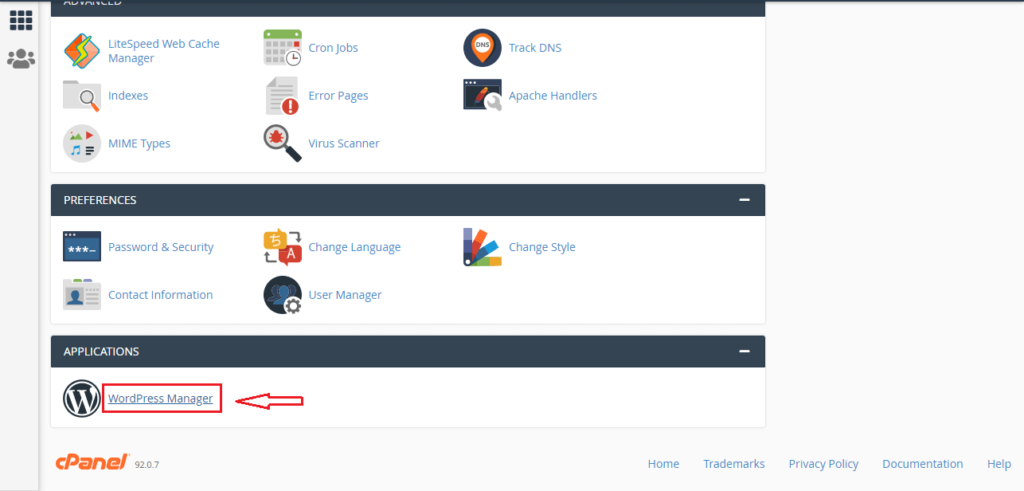Image resolution: width=1024 pixels, height=491 pixels.
Task: Open LiteSpeed Web Cache Manager link
Action: pyautogui.click(x=164, y=51)
